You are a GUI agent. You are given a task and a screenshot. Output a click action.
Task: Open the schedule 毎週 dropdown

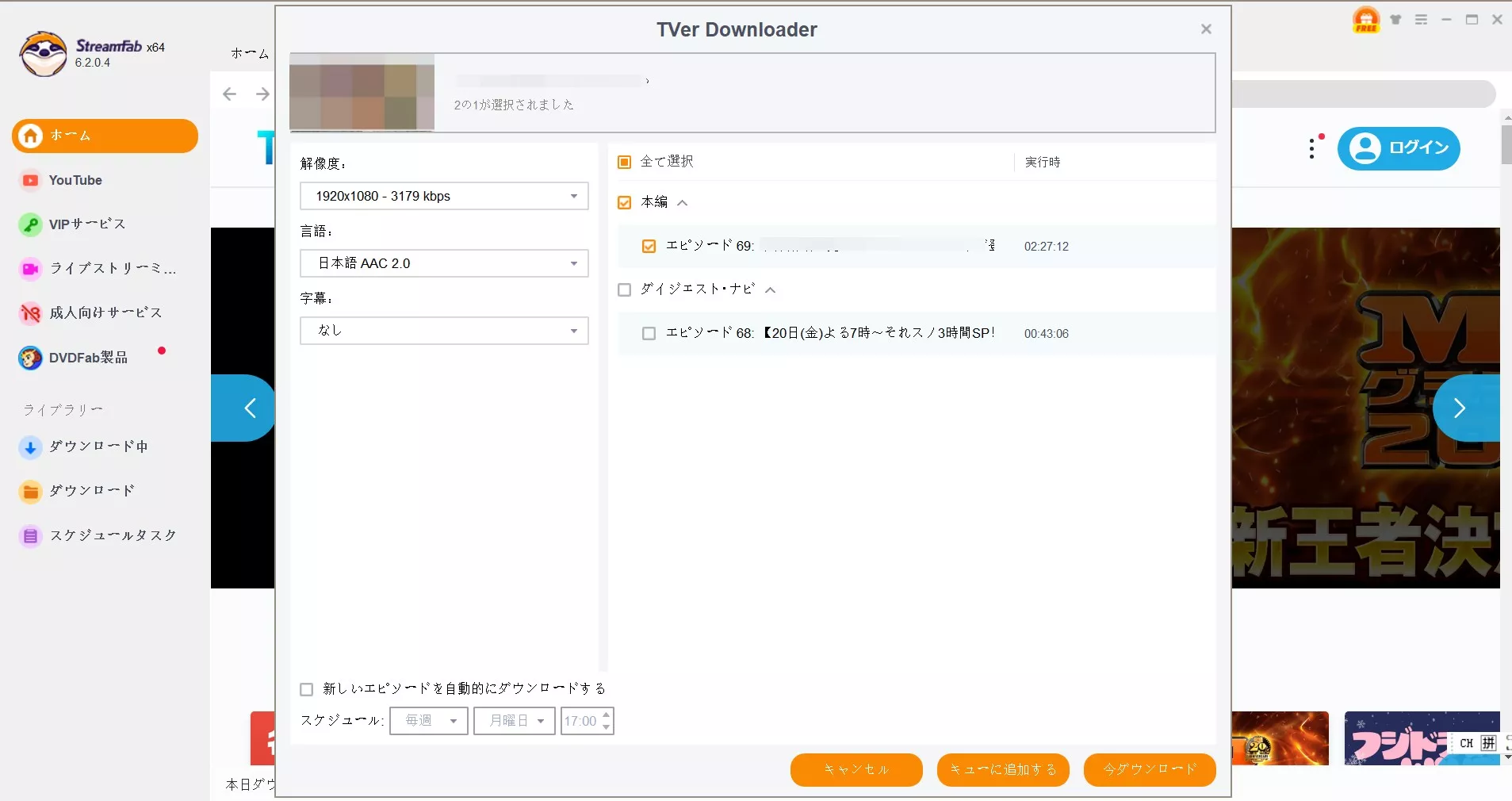[x=429, y=721]
